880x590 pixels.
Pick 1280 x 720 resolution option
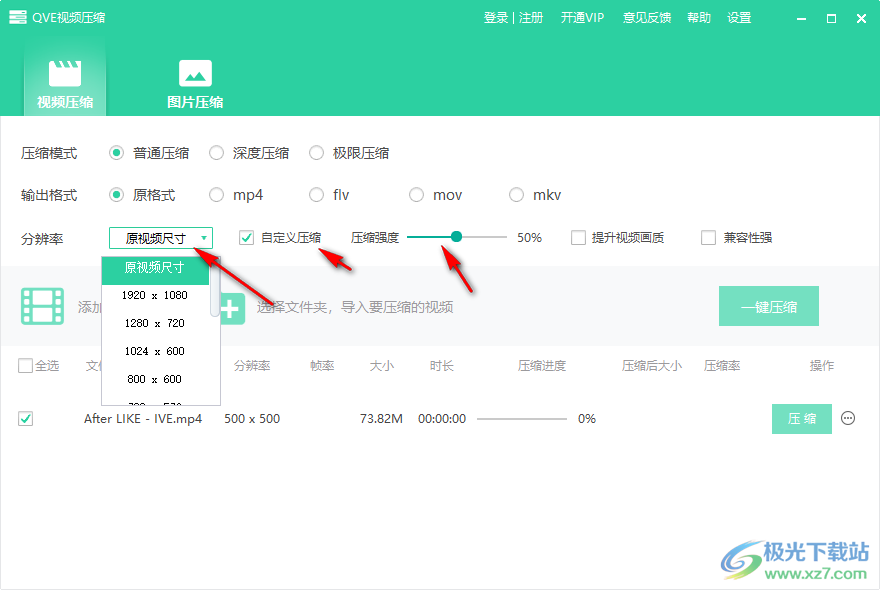coord(155,323)
